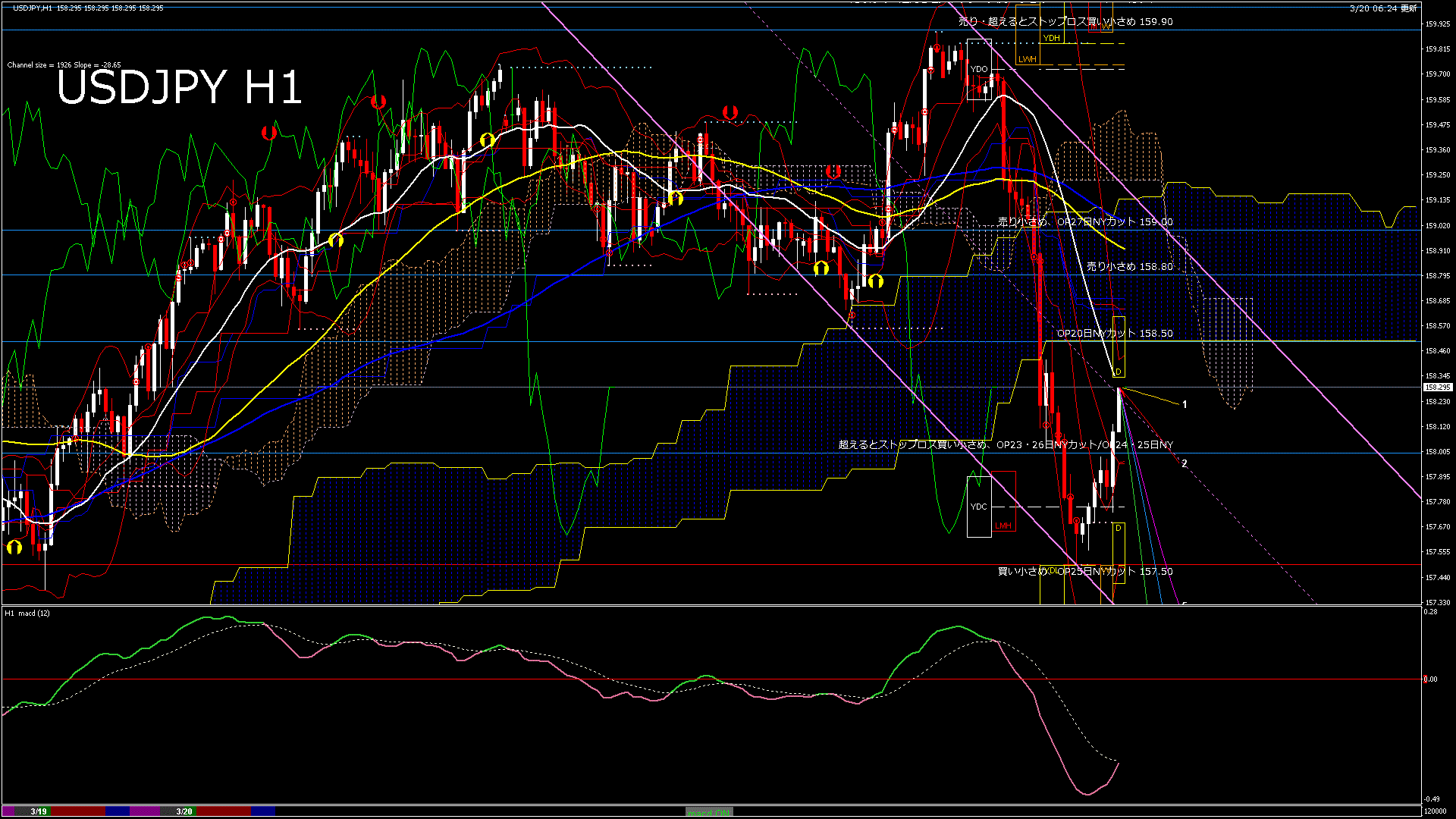Click the current price tag 158.295
Image resolution: width=1456 pixels, height=819 pixels.
[1436, 388]
